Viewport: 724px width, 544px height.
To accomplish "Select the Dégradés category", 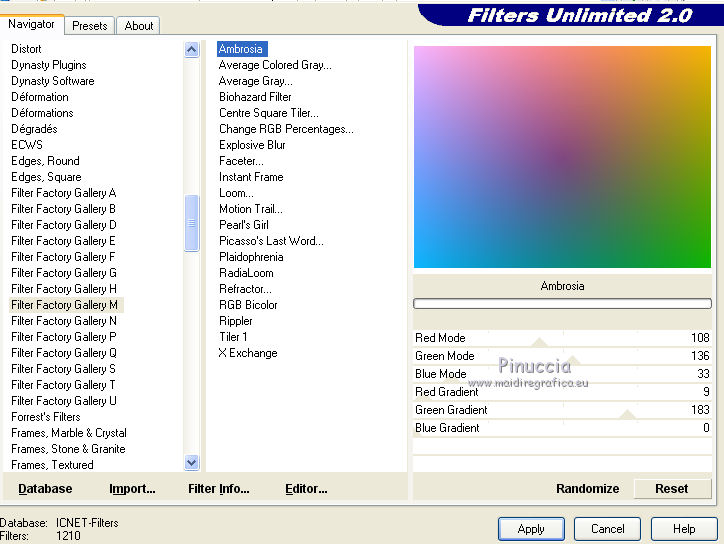I will click(34, 129).
